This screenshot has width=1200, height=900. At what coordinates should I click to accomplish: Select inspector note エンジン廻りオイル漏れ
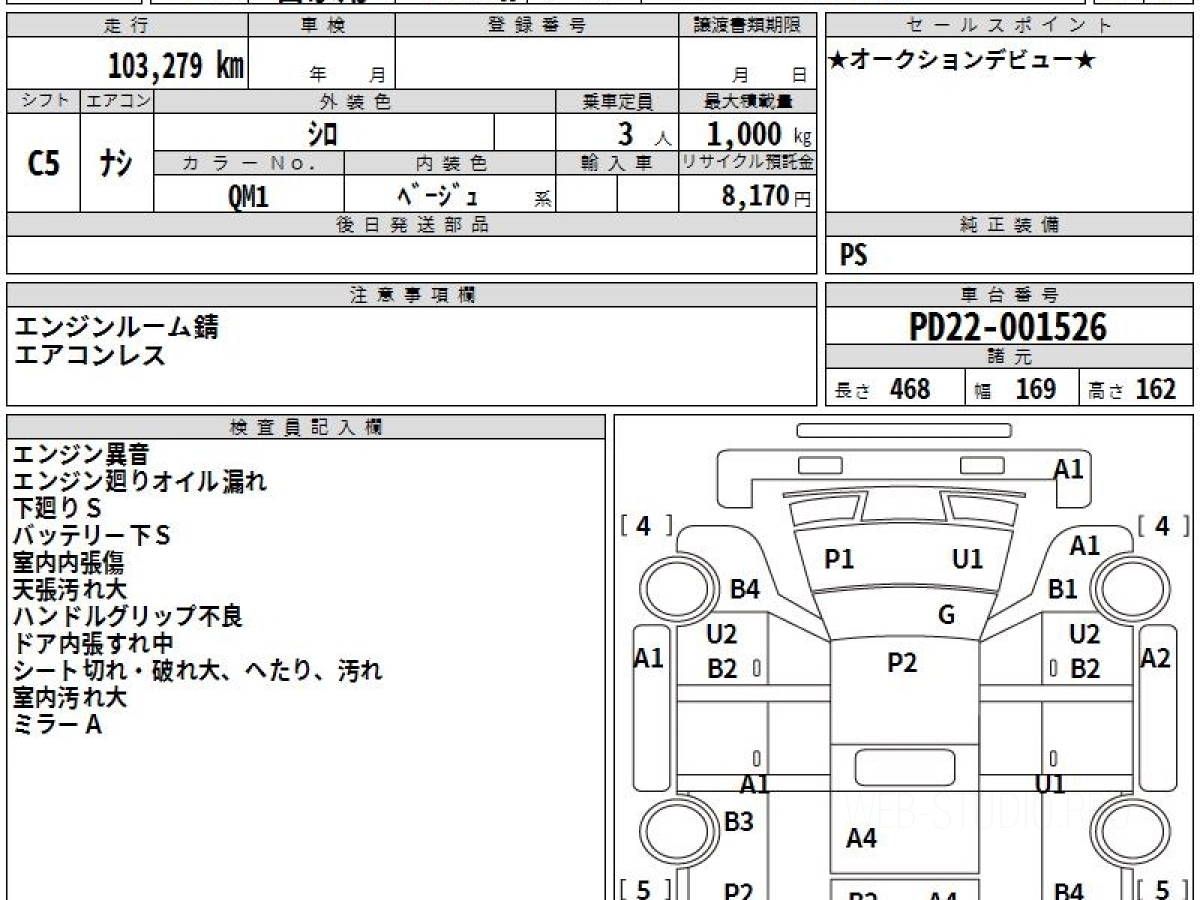point(140,482)
